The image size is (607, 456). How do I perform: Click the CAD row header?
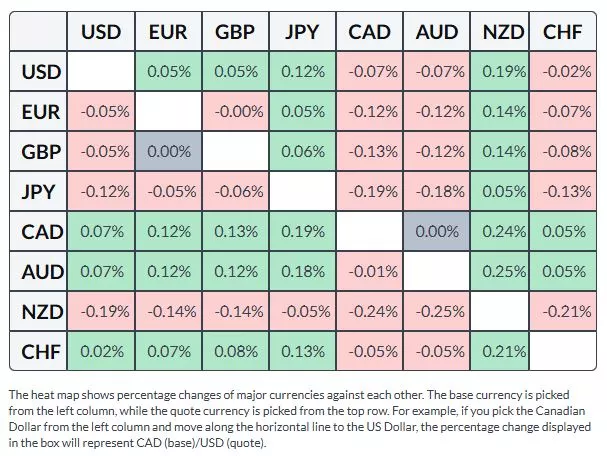point(41,231)
